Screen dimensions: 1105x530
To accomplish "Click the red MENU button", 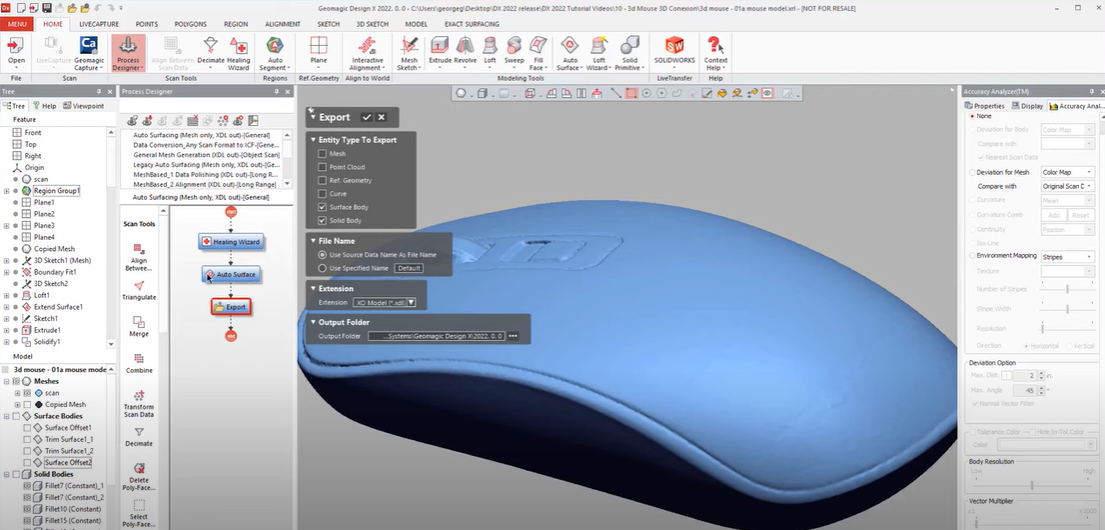I will tap(17, 24).
